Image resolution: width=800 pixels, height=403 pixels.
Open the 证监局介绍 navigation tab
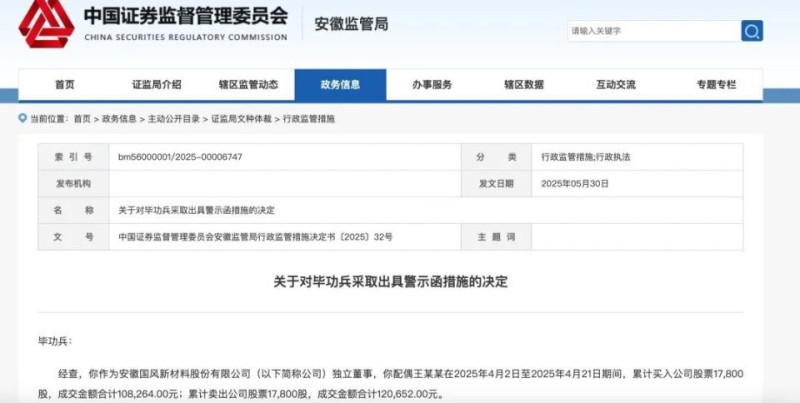point(157,85)
